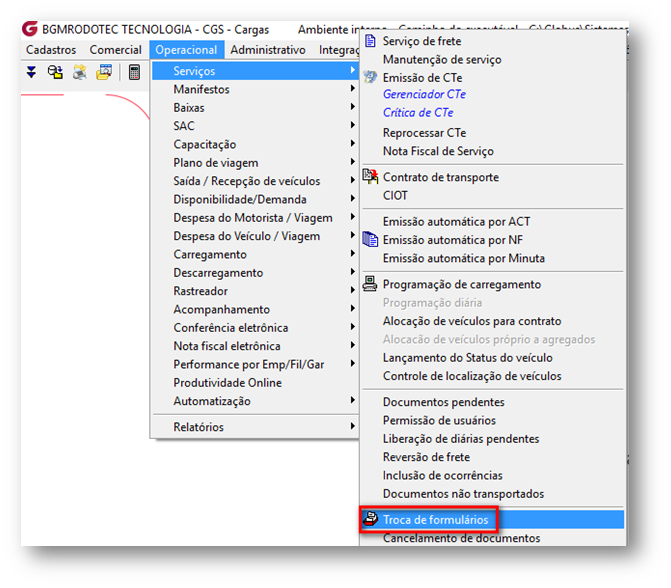This screenshot has width=671, height=588.
Task: Select Reversão de frete
Action: [426, 457]
